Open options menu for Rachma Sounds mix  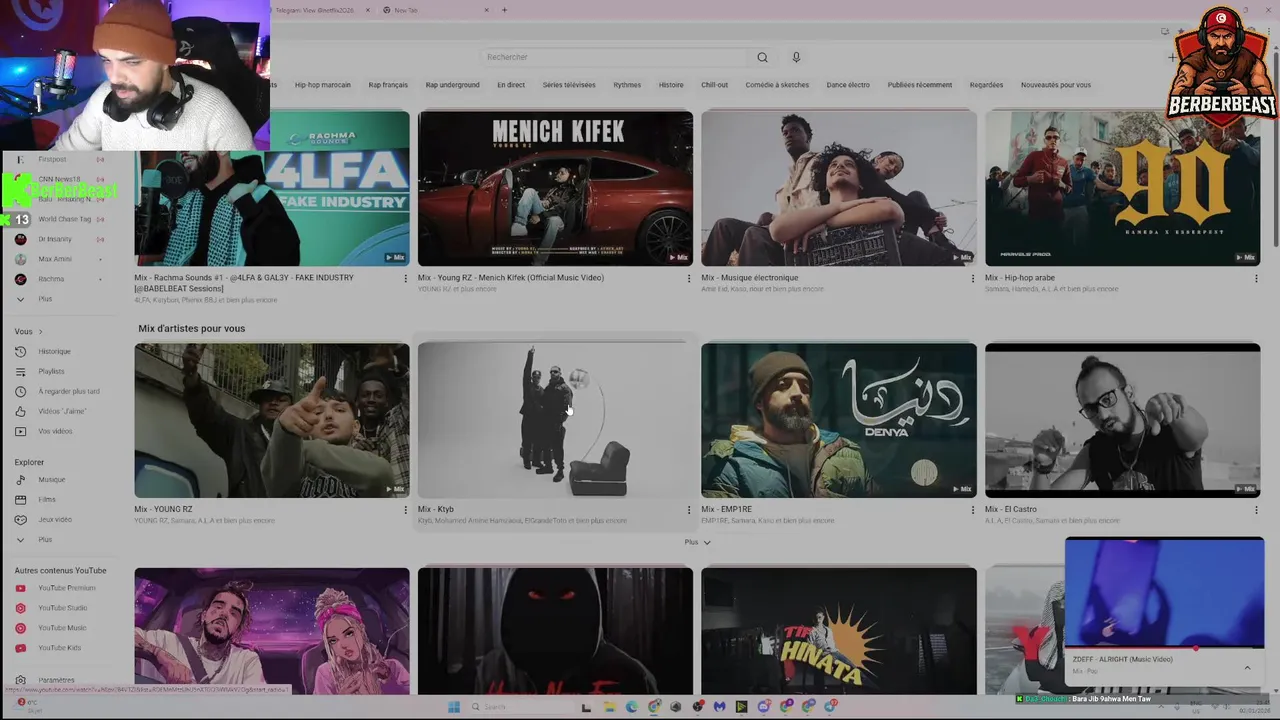[405, 278]
